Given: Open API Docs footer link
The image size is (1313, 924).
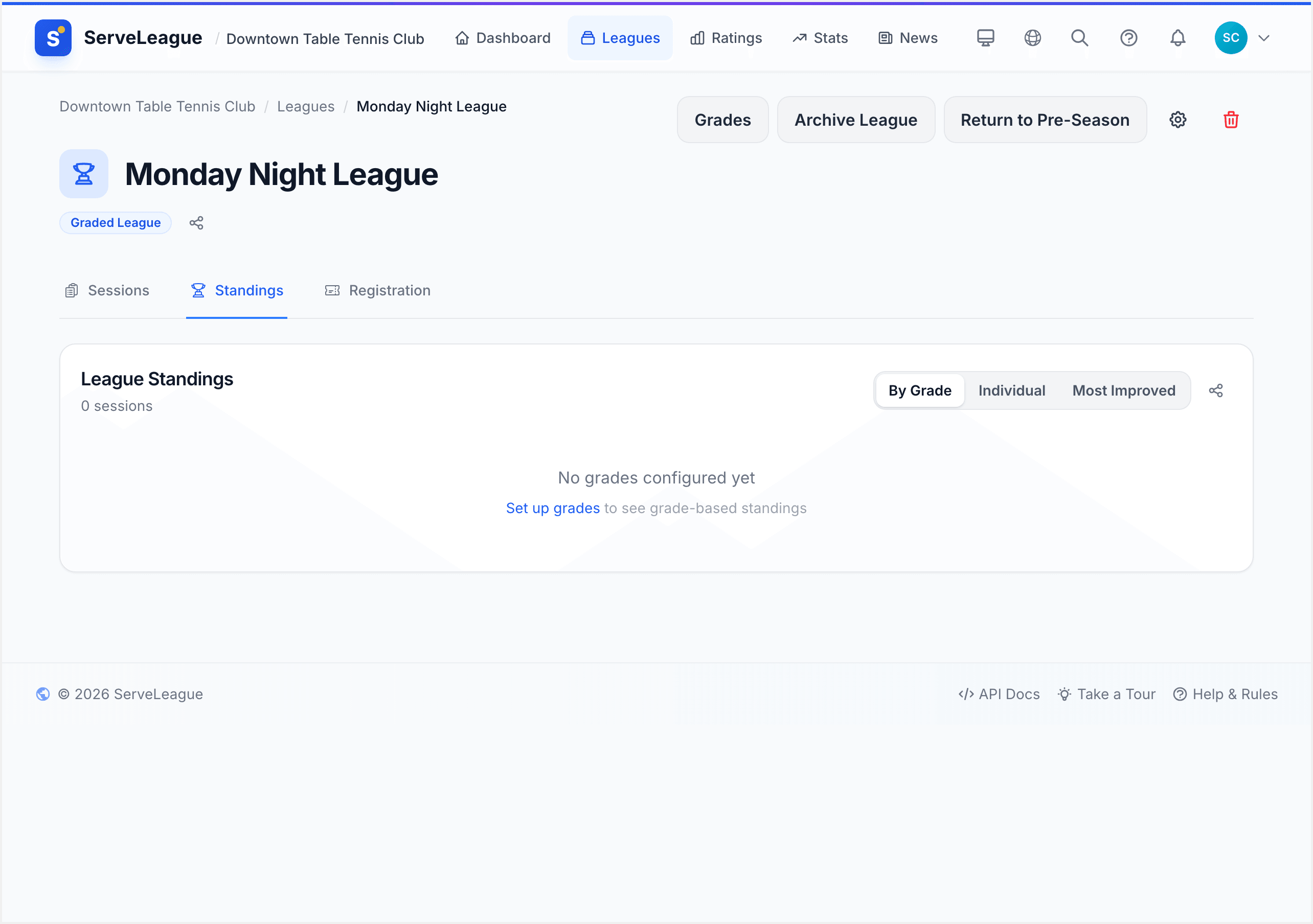Looking at the screenshot, I should (x=999, y=694).
